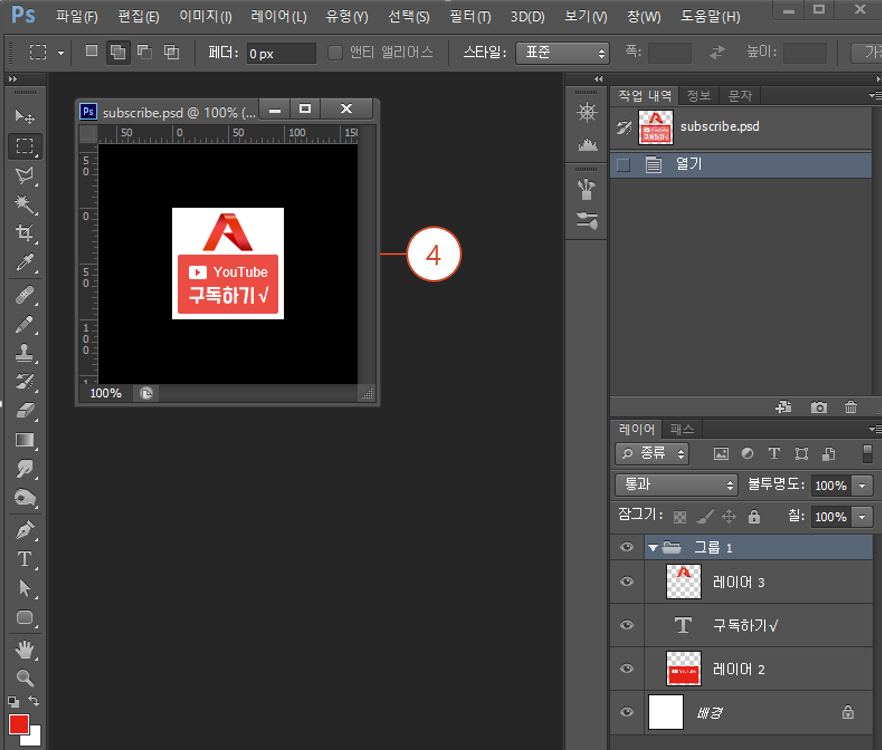Select the Eyedropper tool
The height and width of the screenshot is (750, 882).
[24, 262]
